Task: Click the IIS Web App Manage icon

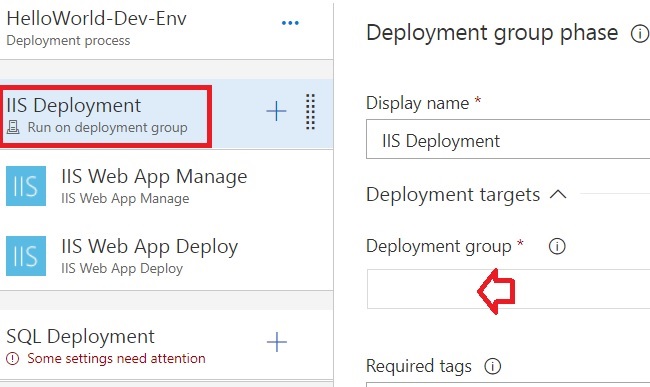Action: [x=26, y=186]
